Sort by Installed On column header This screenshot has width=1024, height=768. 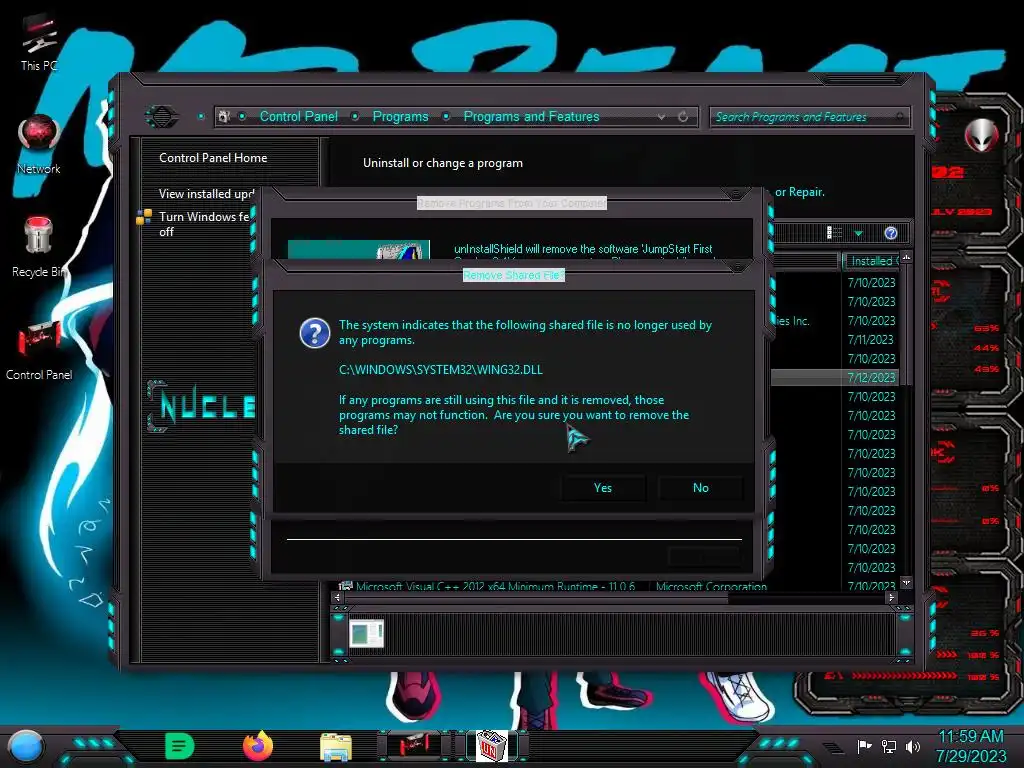(872, 261)
